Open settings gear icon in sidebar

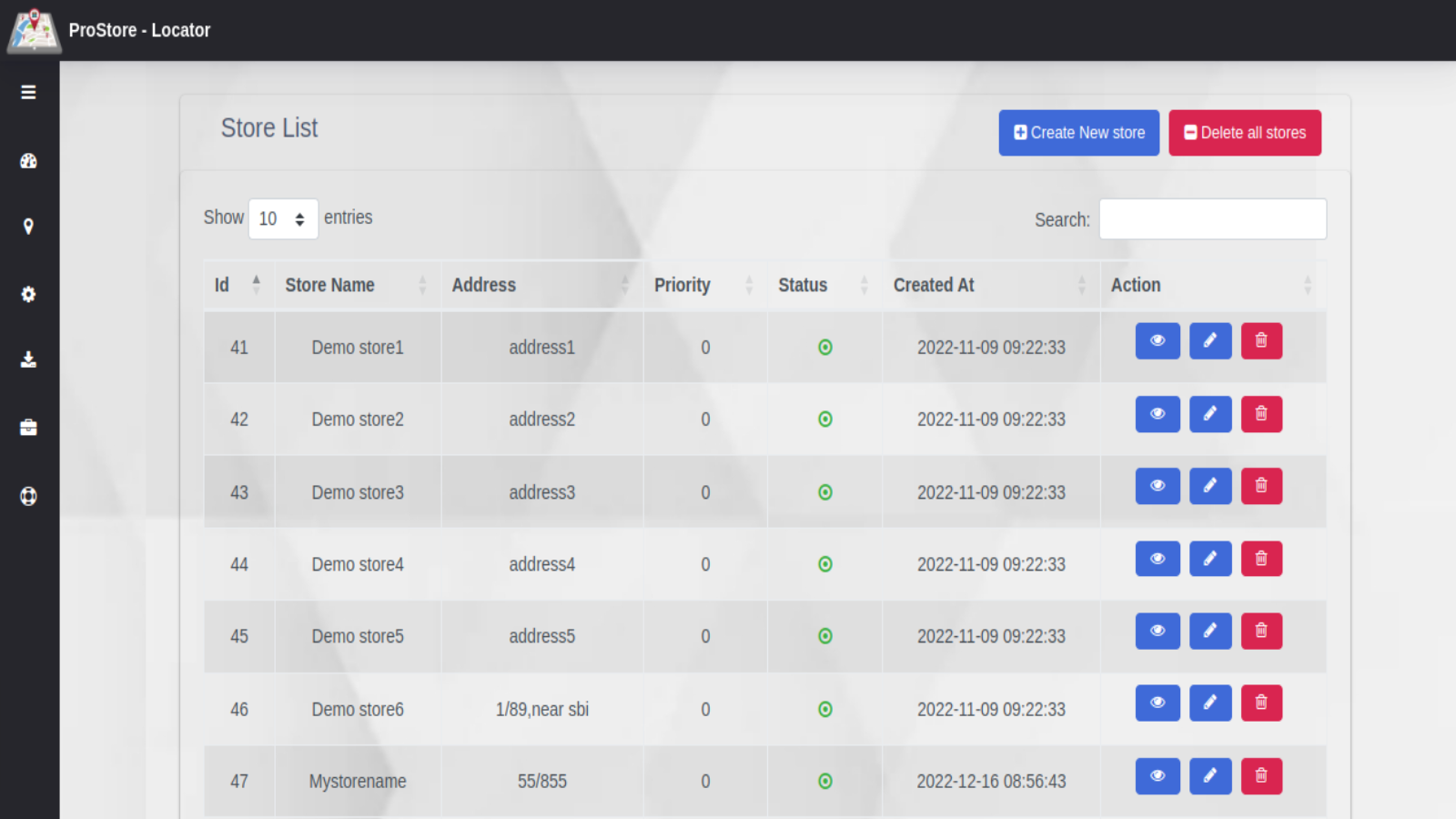28,294
